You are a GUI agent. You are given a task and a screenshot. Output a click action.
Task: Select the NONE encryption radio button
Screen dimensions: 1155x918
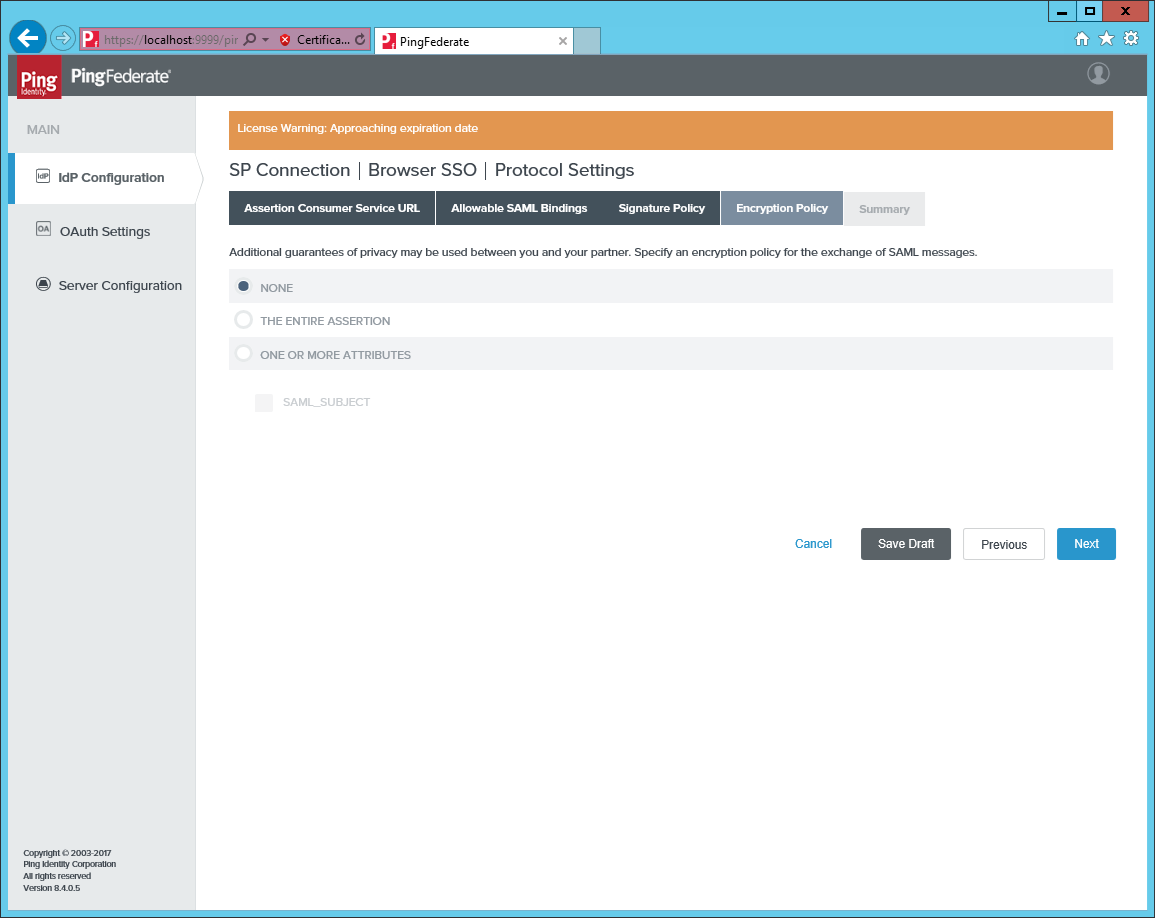[243, 286]
